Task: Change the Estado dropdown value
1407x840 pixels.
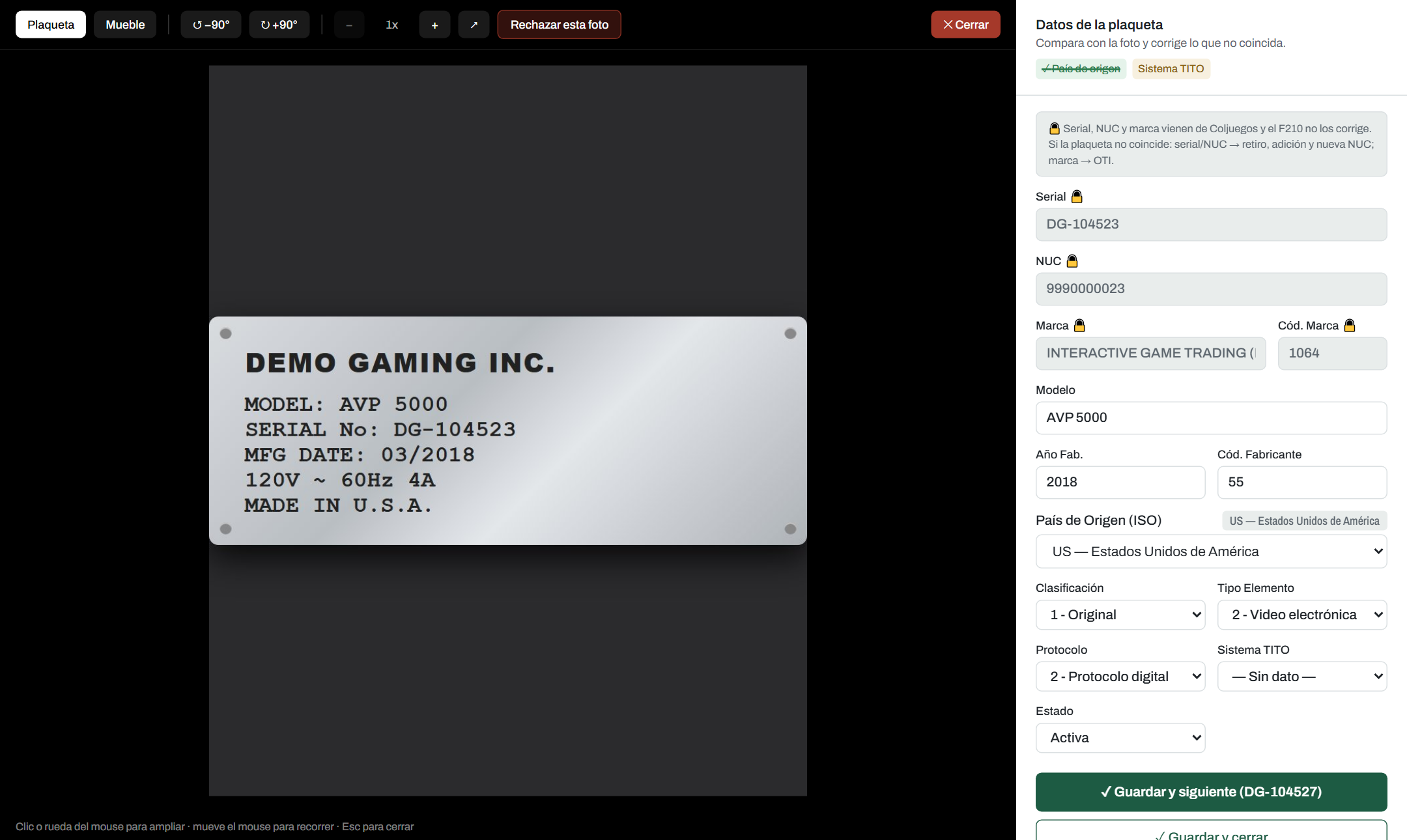Action: click(x=1120, y=738)
